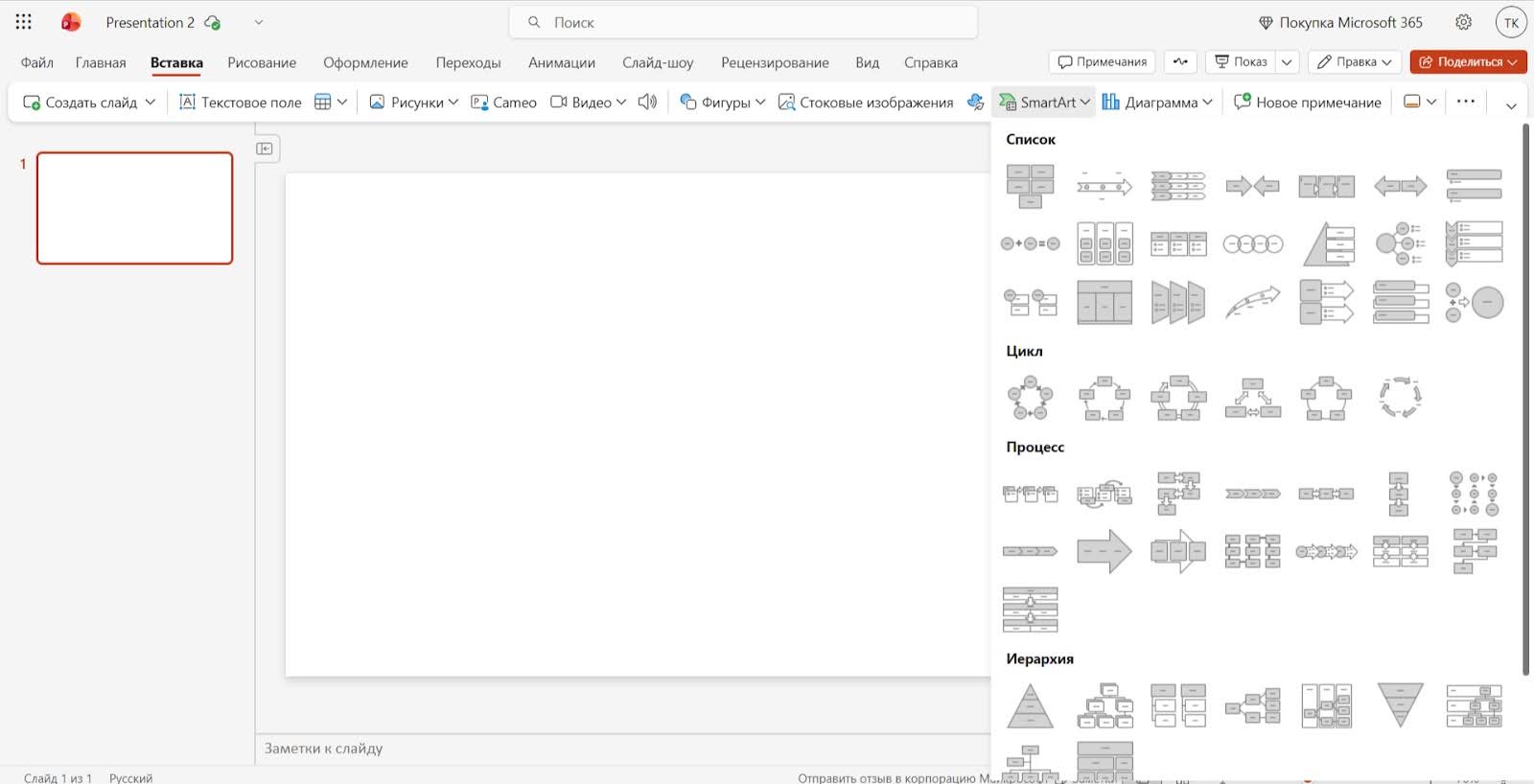Open the Анимации tab
Image resolution: width=1534 pixels, height=784 pixels.
561,62
